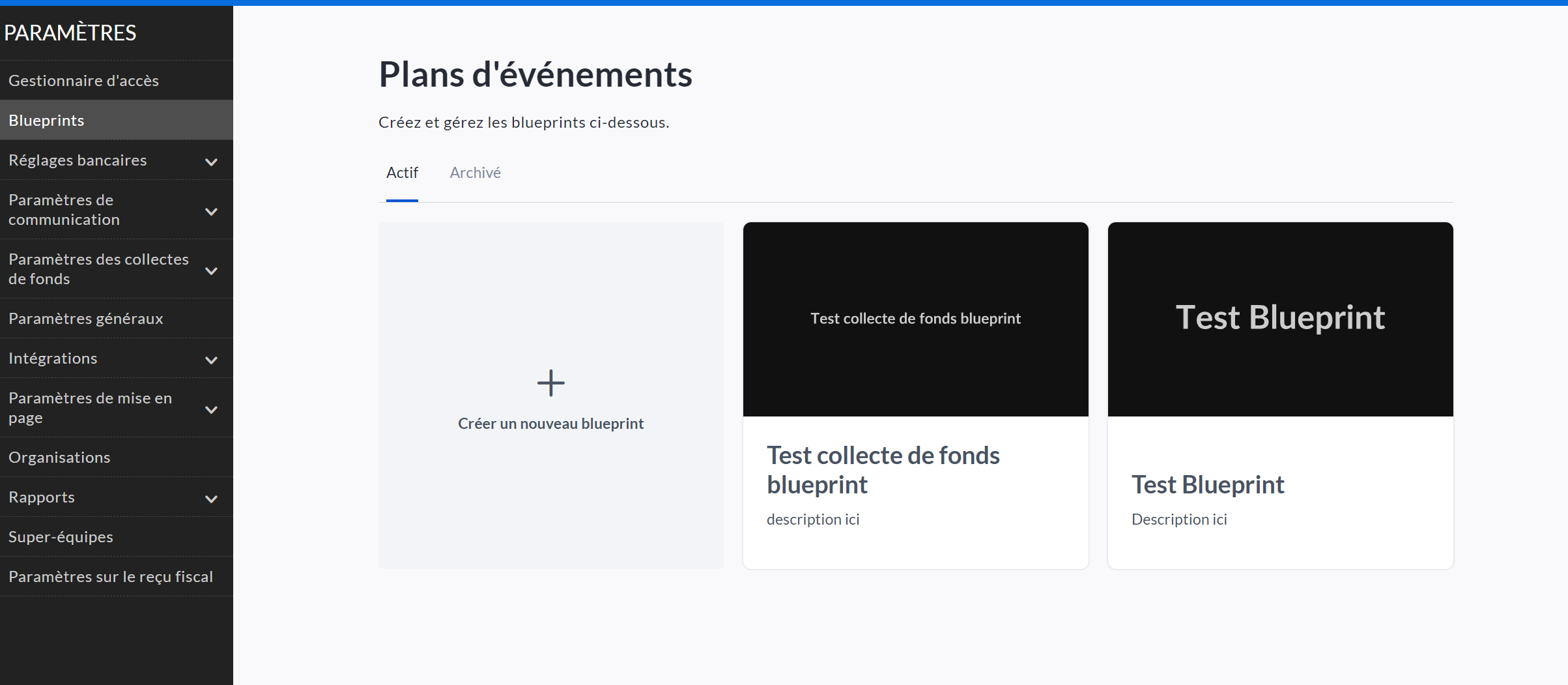The height and width of the screenshot is (685, 1568).
Task: Expand the Rapports chevron
Action: (x=211, y=499)
